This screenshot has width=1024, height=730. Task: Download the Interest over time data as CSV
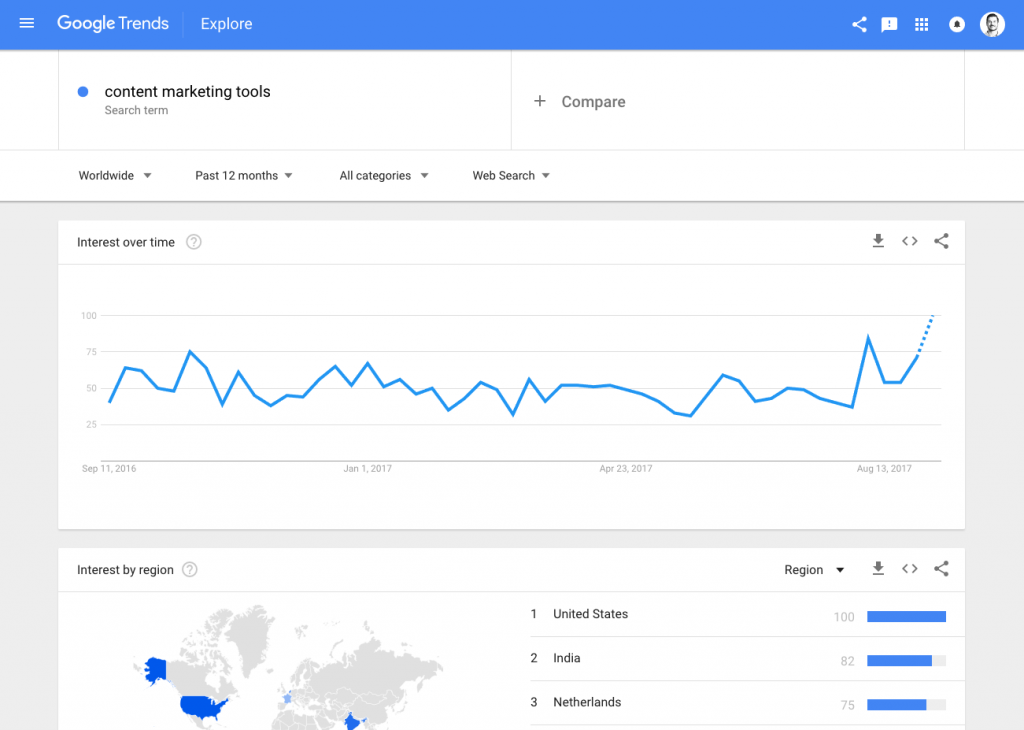click(x=878, y=241)
